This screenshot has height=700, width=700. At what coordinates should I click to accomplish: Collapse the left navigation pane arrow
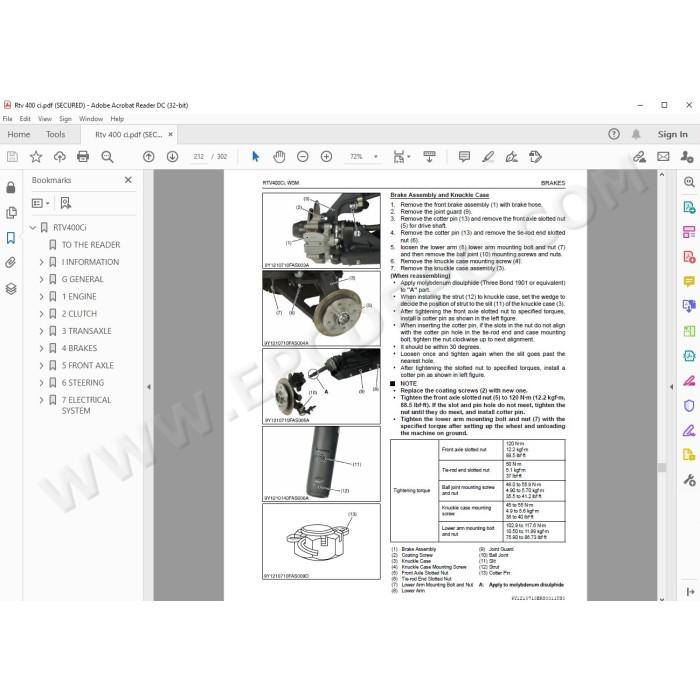click(149, 387)
